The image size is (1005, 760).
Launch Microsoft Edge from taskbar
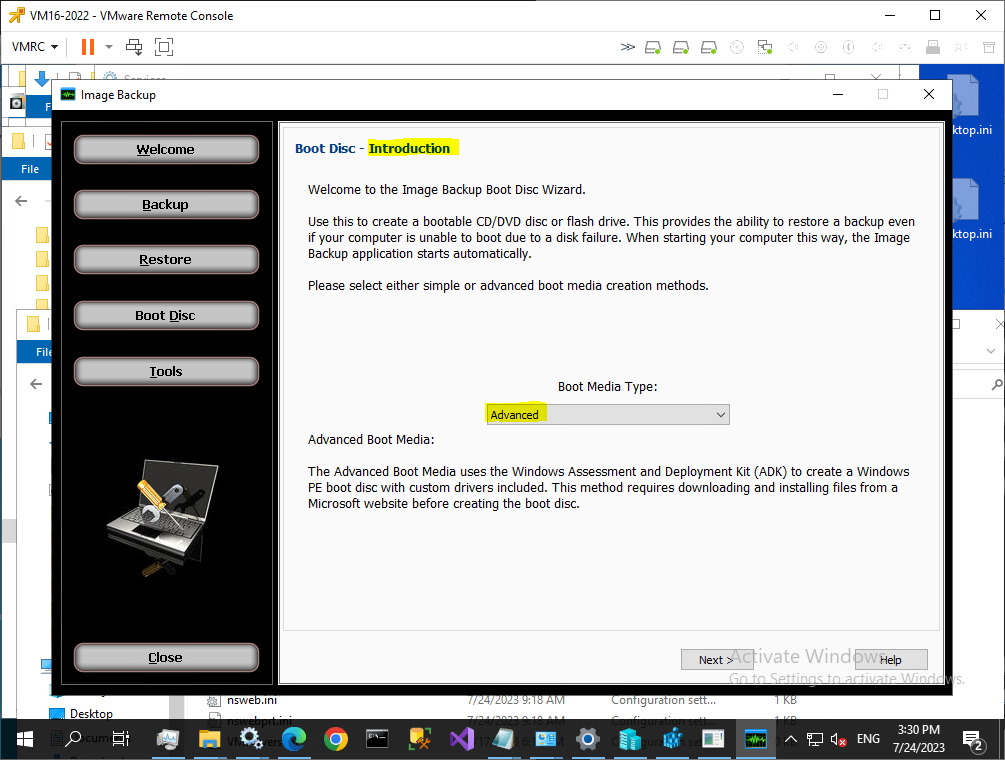[294, 739]
